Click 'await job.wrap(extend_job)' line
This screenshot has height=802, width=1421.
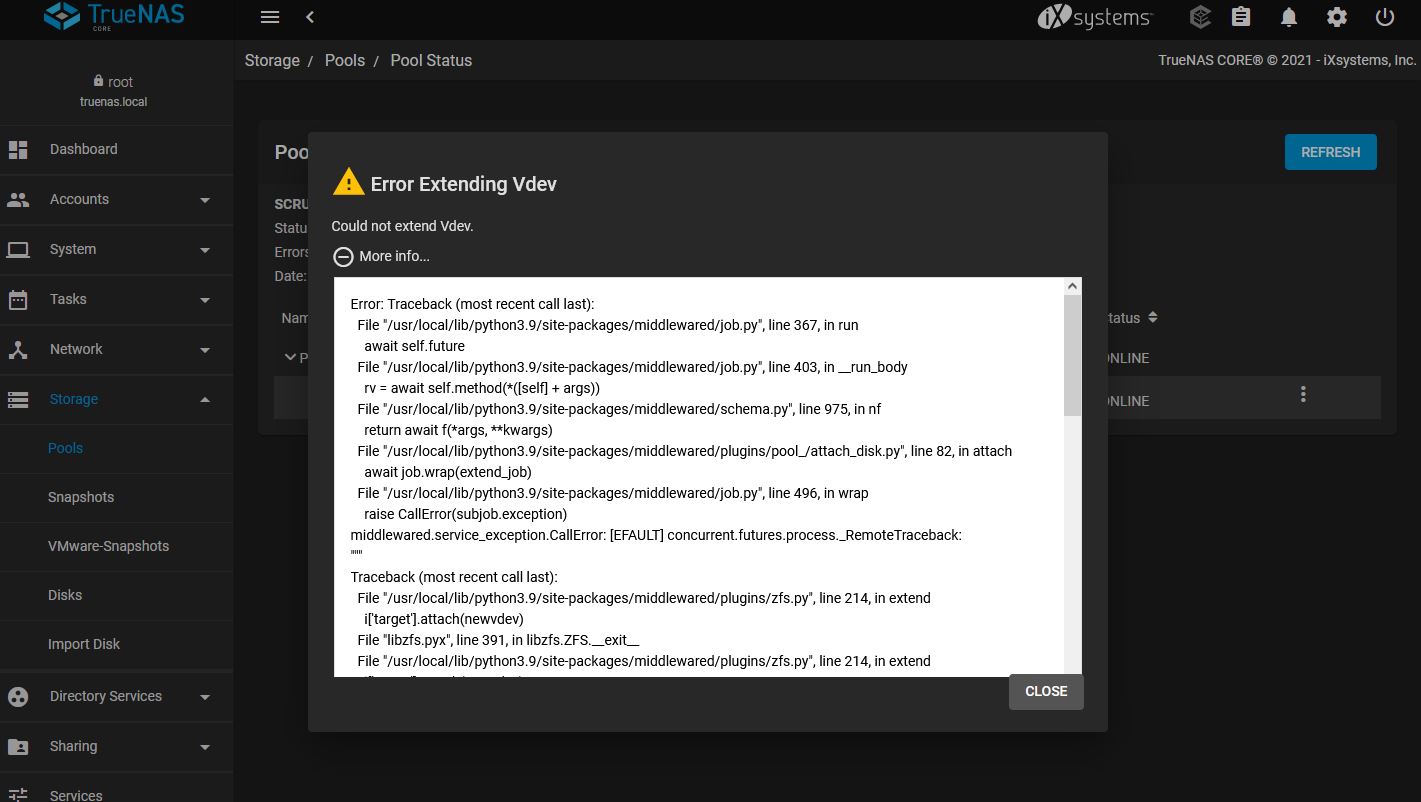(x=447, y=472)
